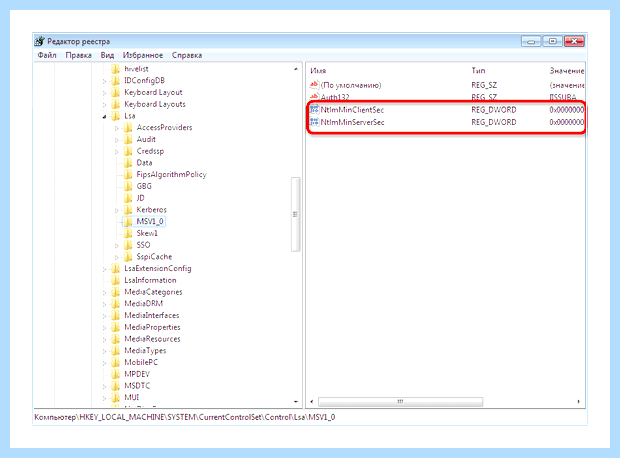Click the FipsAlgorithmPolicy folder icon
The width and height of the screenshot is (620, 458).
(x=128, y=175)
